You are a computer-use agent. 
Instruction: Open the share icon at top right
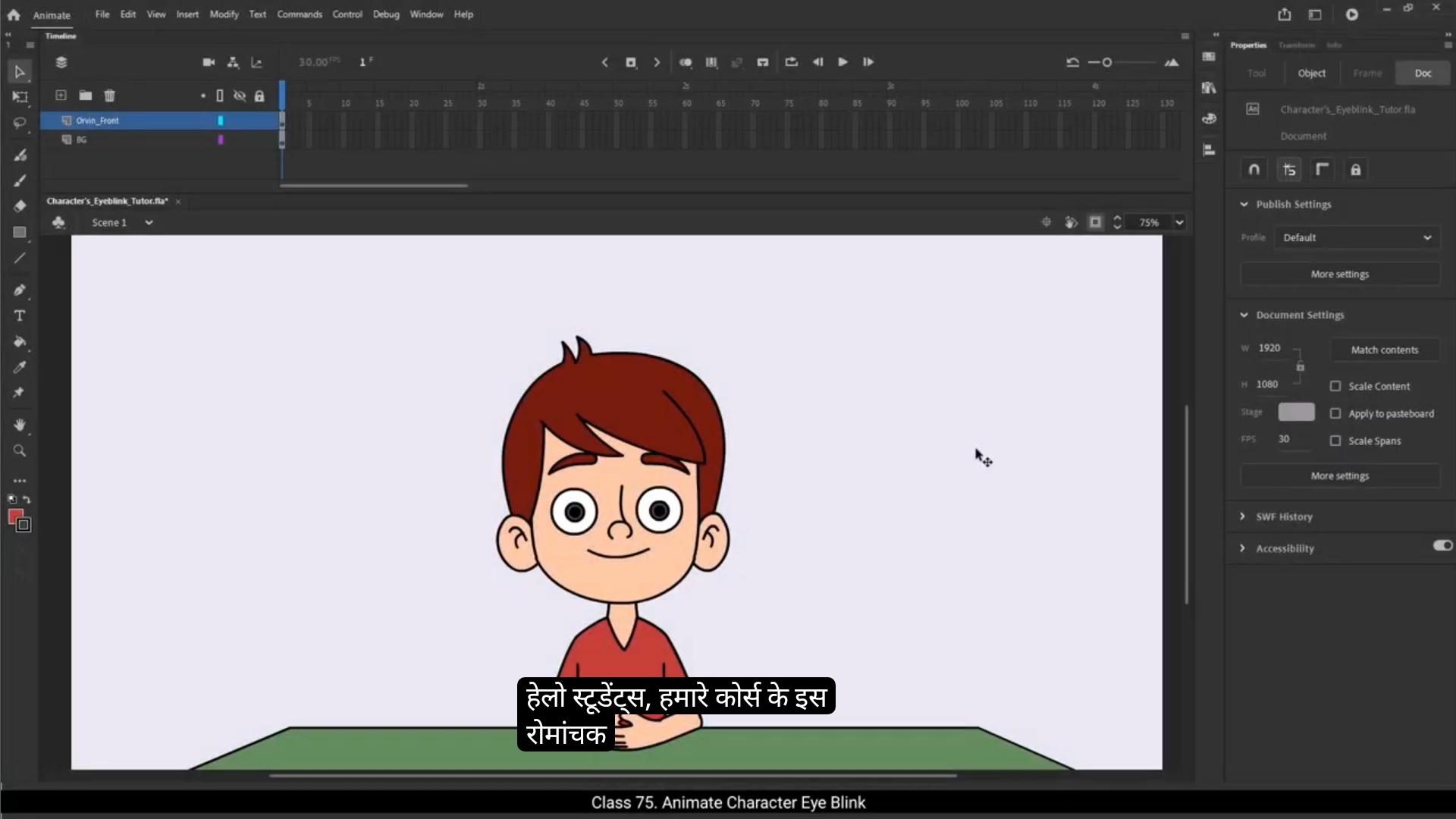pos(1284,14)
